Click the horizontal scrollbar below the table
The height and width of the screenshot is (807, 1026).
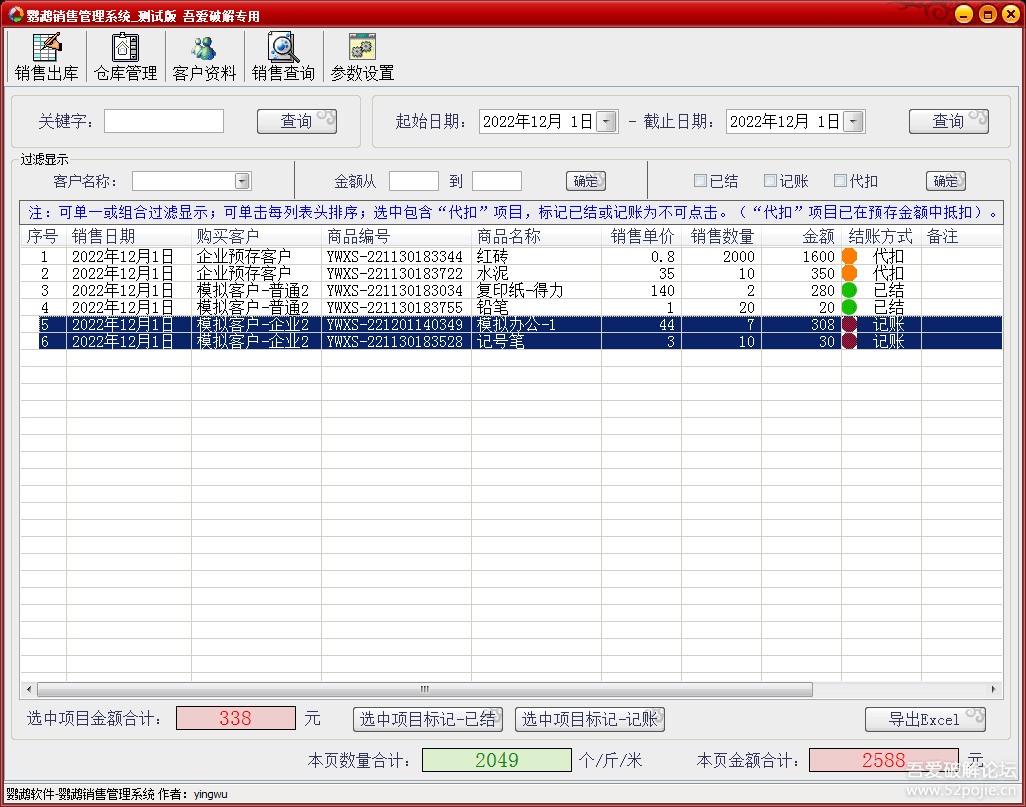(423, 689)
